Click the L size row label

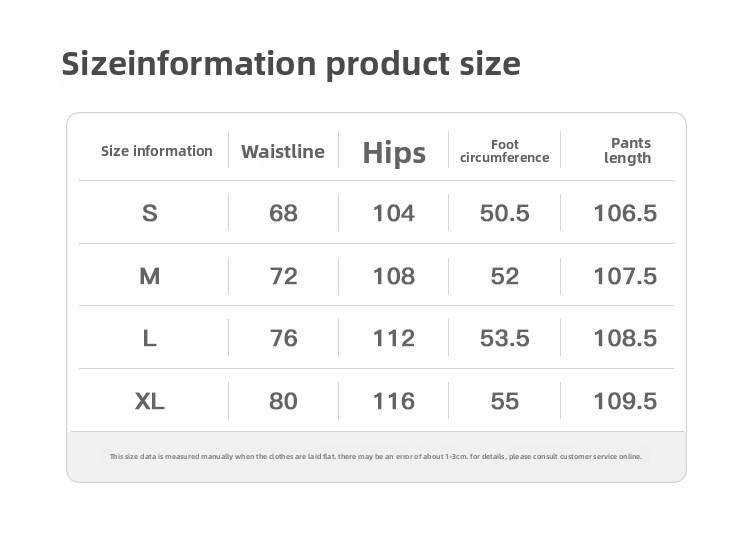[x=150, y=338]
